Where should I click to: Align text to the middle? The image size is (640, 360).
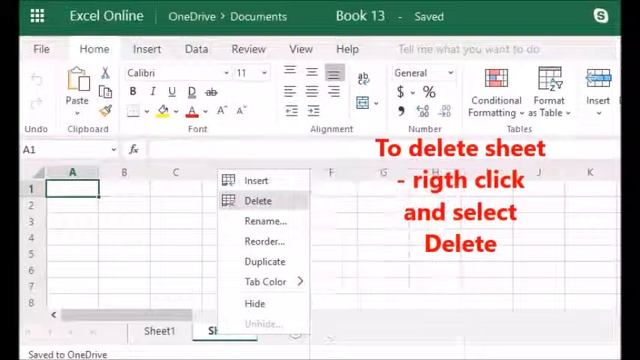click(312, 72)
